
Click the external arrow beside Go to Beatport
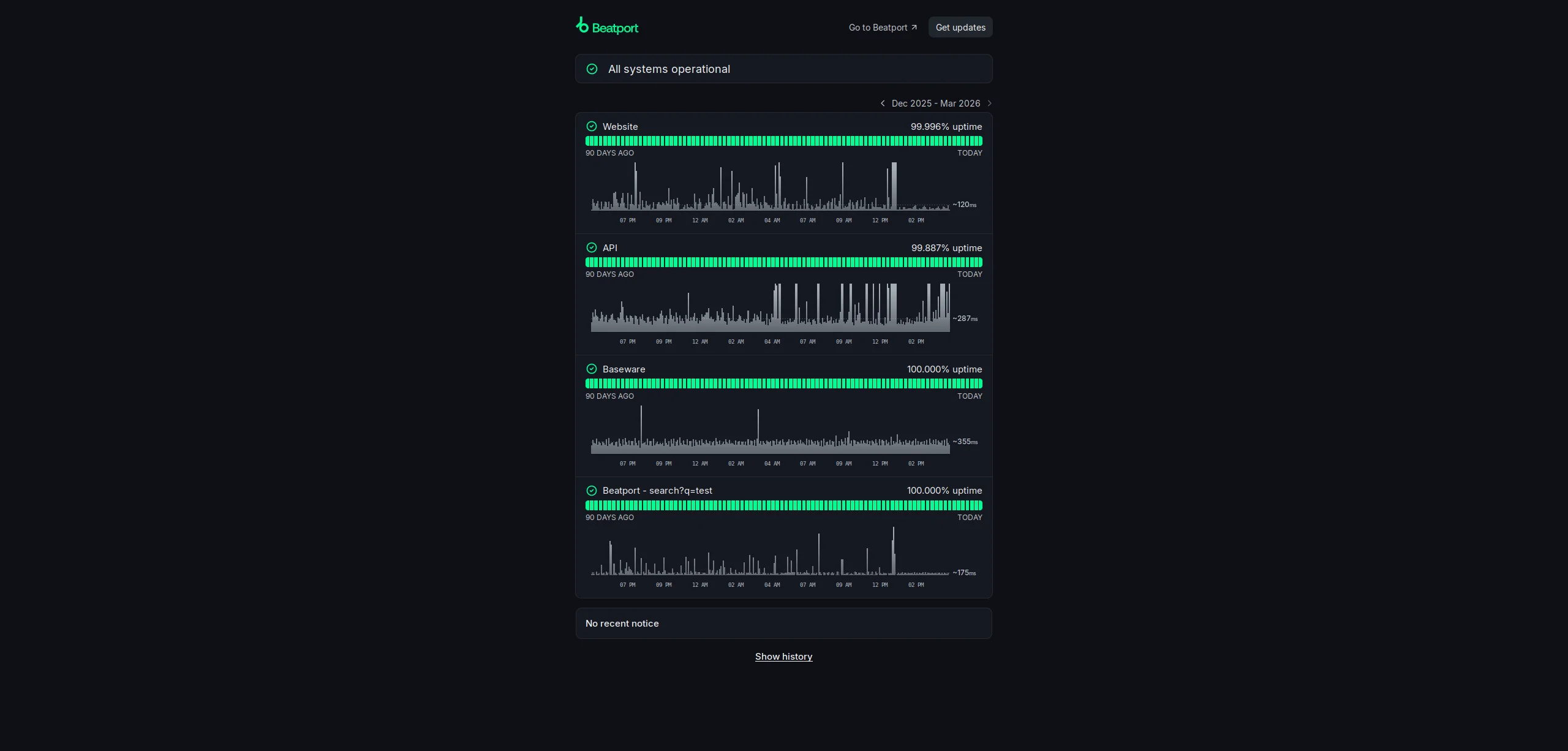tap(914, 28)
